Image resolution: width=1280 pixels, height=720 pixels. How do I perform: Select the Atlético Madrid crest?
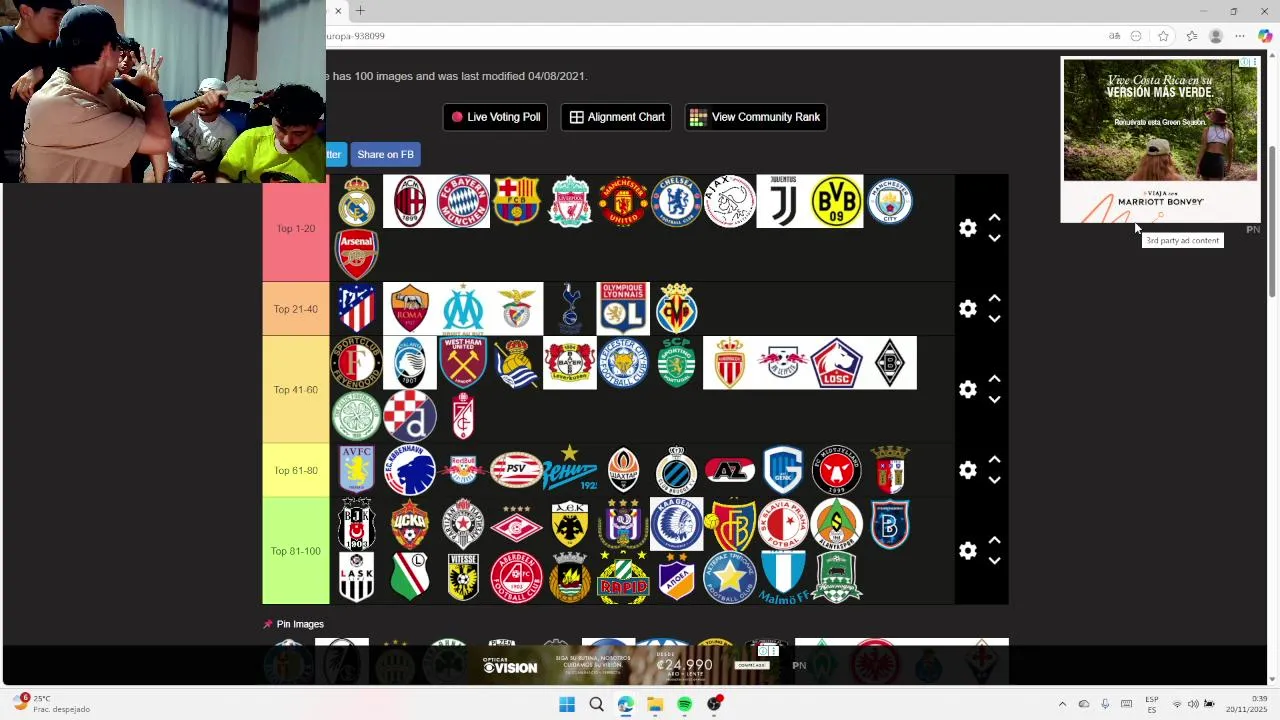pyautogui.click(x=356, y=308)
